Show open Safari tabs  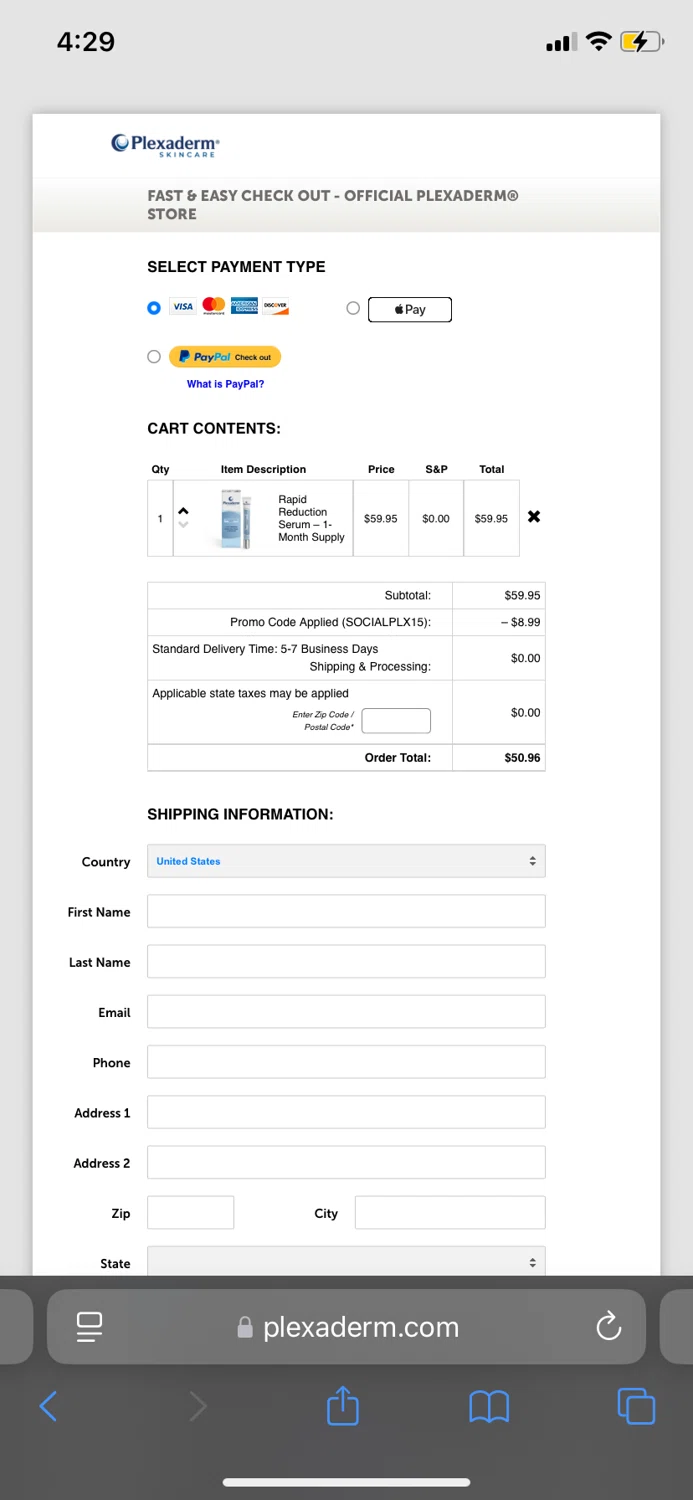point(636,1406)
